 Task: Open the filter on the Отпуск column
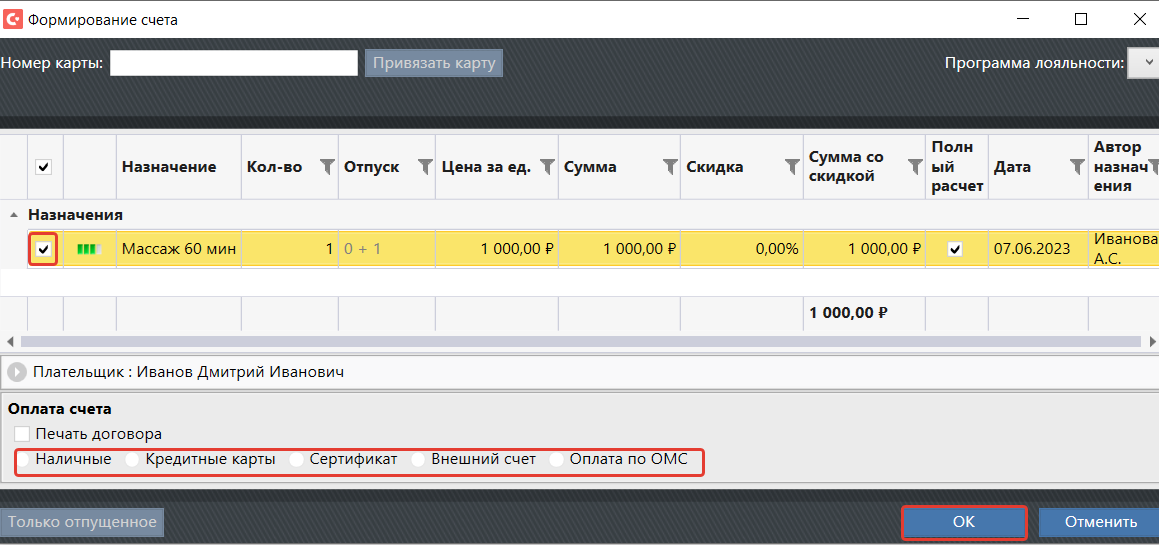424,167
